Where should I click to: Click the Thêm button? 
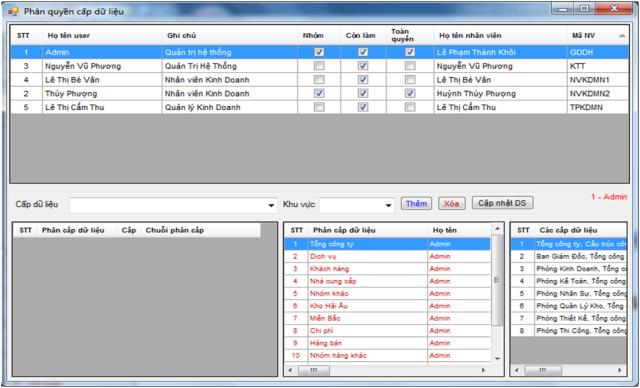point(416,203)
